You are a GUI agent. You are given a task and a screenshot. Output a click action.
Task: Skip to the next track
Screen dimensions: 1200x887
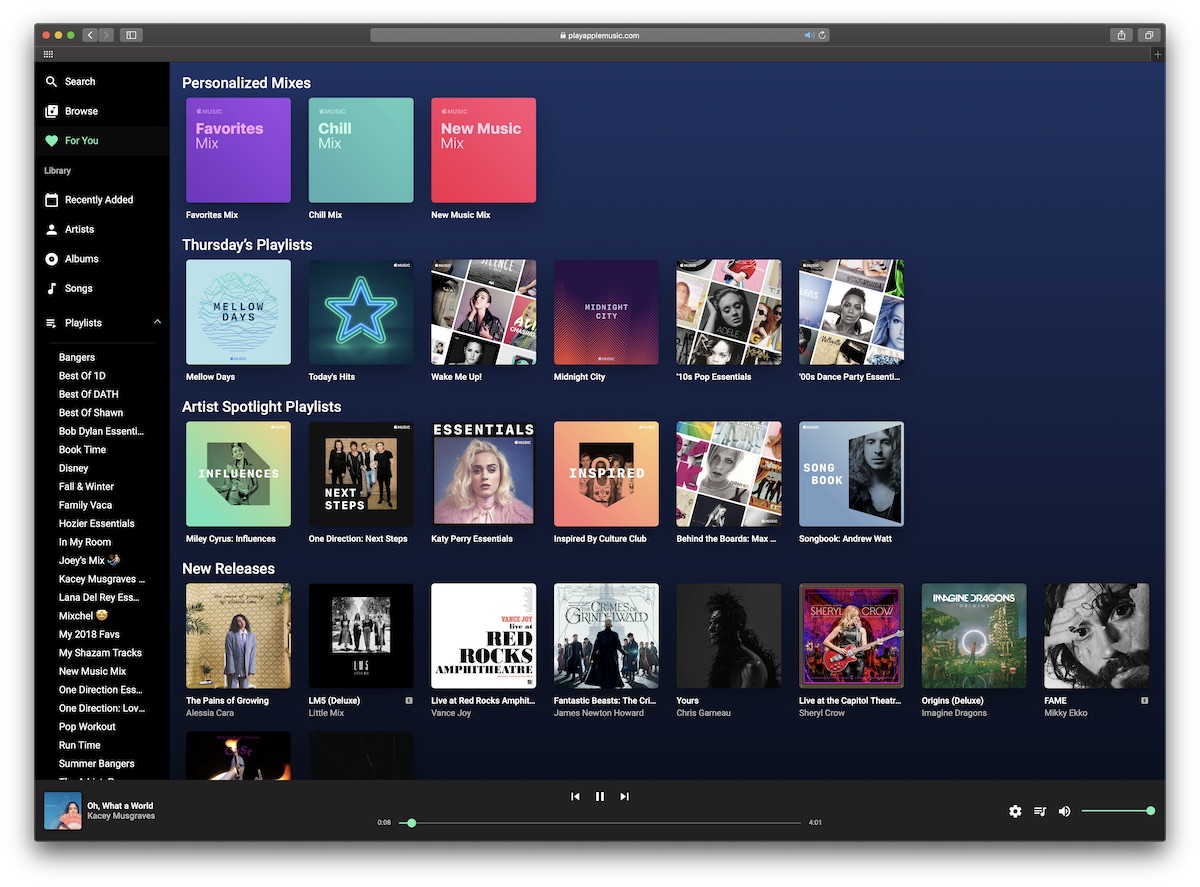coord(624,797)
